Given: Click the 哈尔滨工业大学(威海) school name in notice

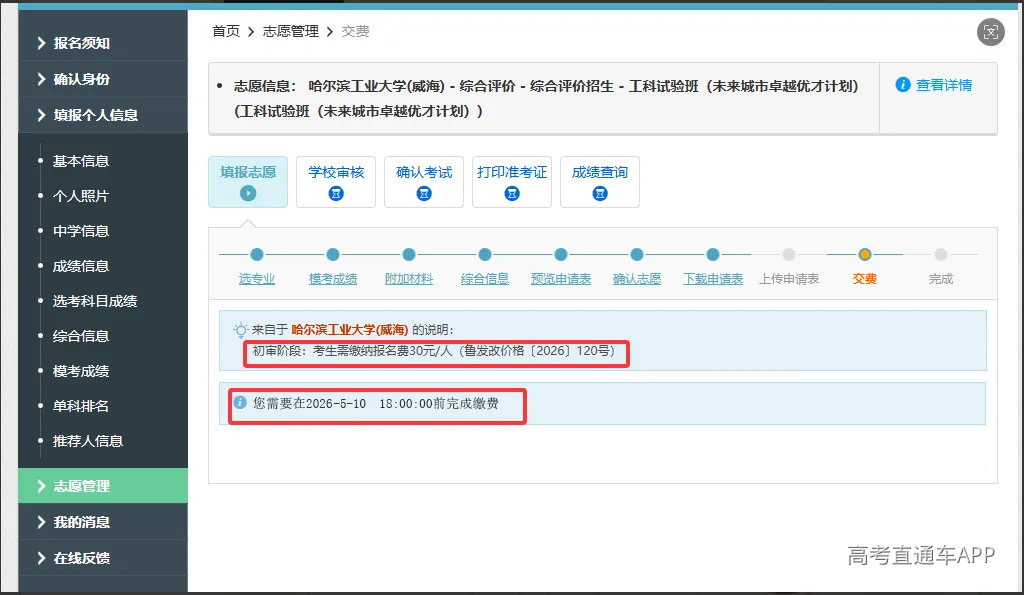Looking at the screenshot, I should click(349, 330).
